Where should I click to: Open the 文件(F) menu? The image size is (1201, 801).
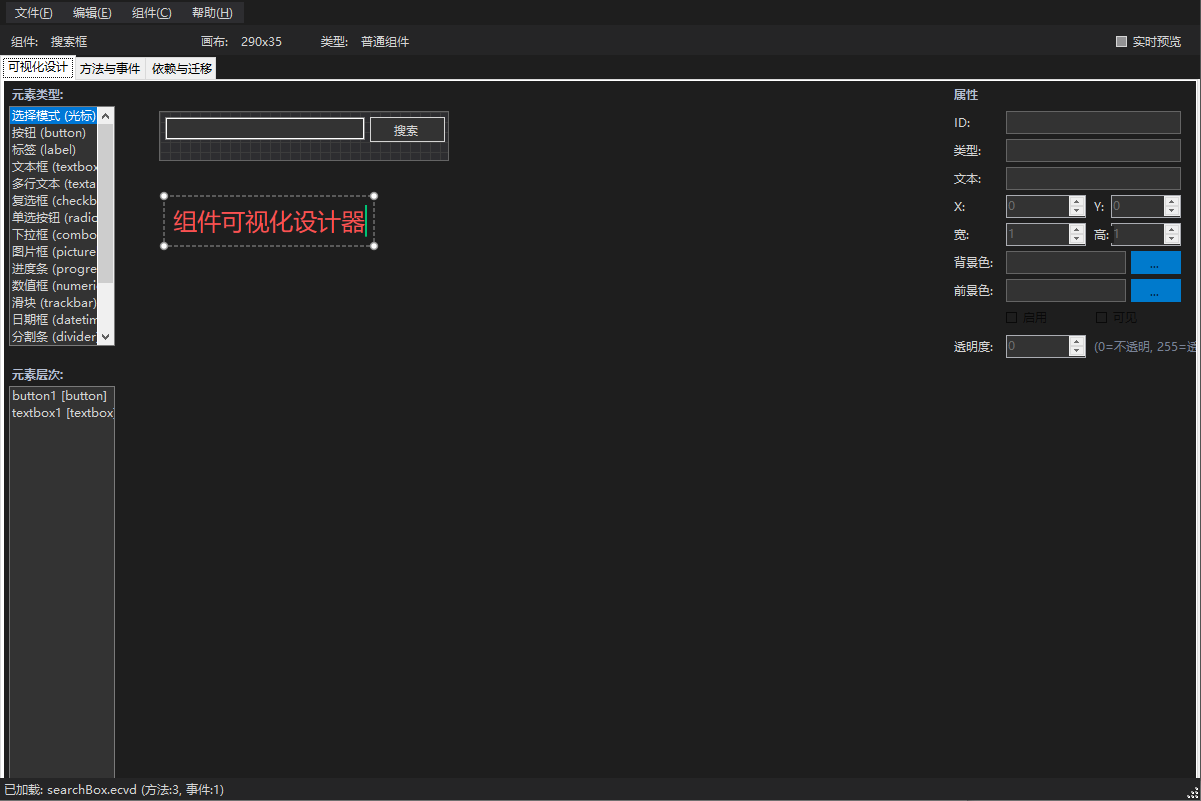pos(34,13)
